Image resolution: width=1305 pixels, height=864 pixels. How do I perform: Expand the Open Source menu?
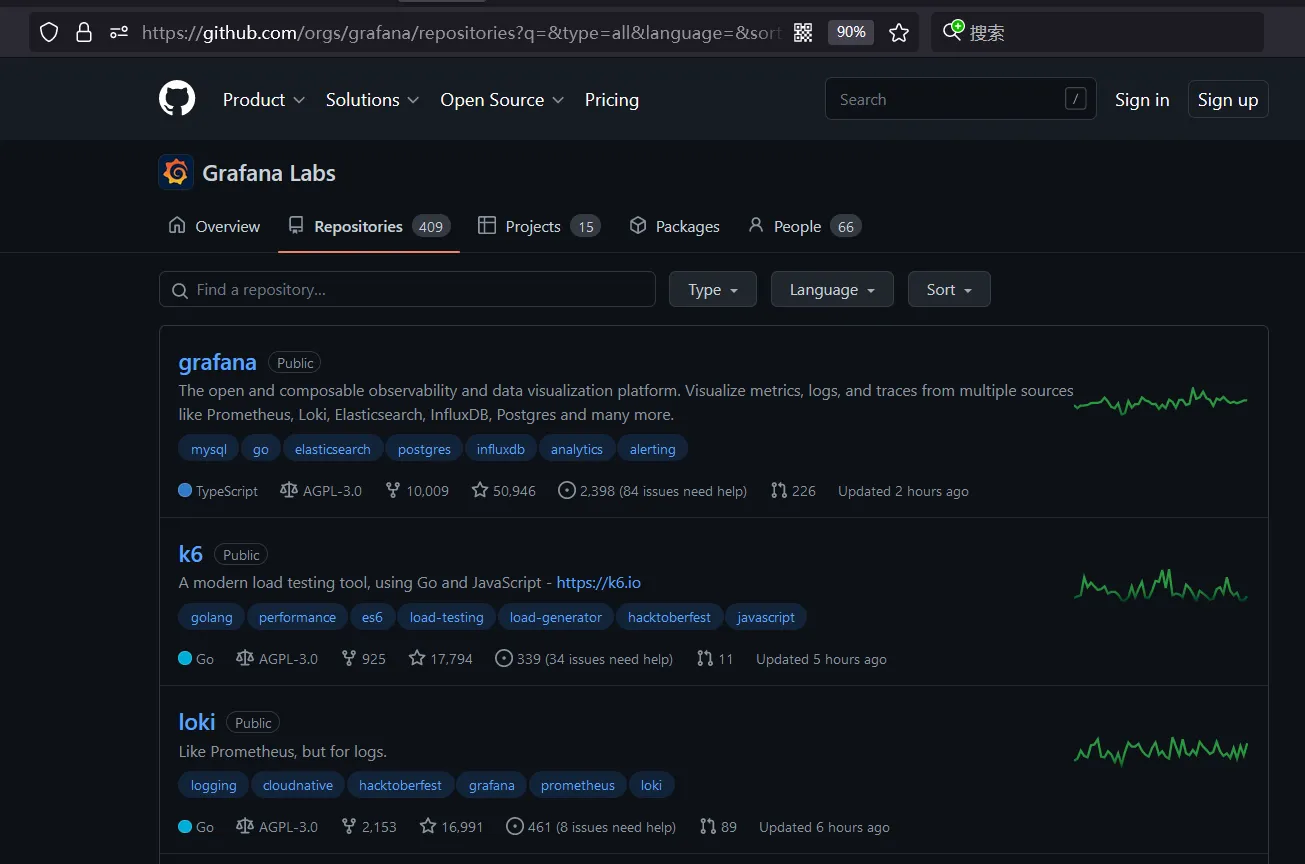tap(502, 99)
